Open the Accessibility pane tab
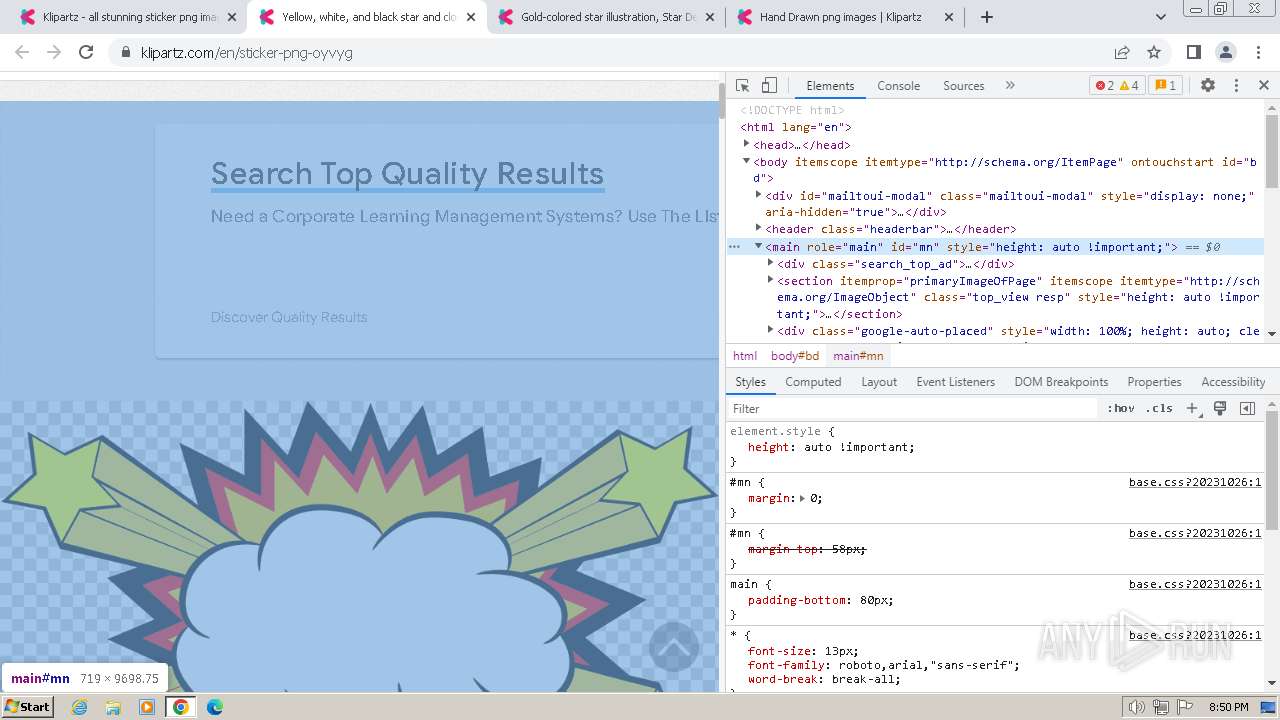 pos(1233,382)
